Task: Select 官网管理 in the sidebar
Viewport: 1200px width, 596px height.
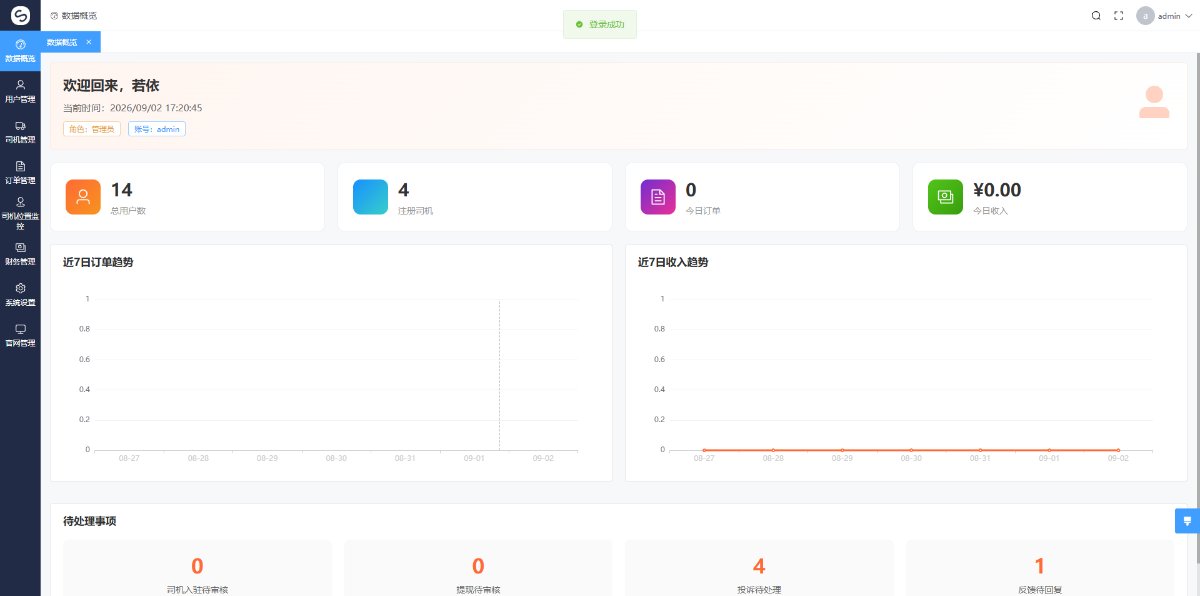Action: pos(20,336)
